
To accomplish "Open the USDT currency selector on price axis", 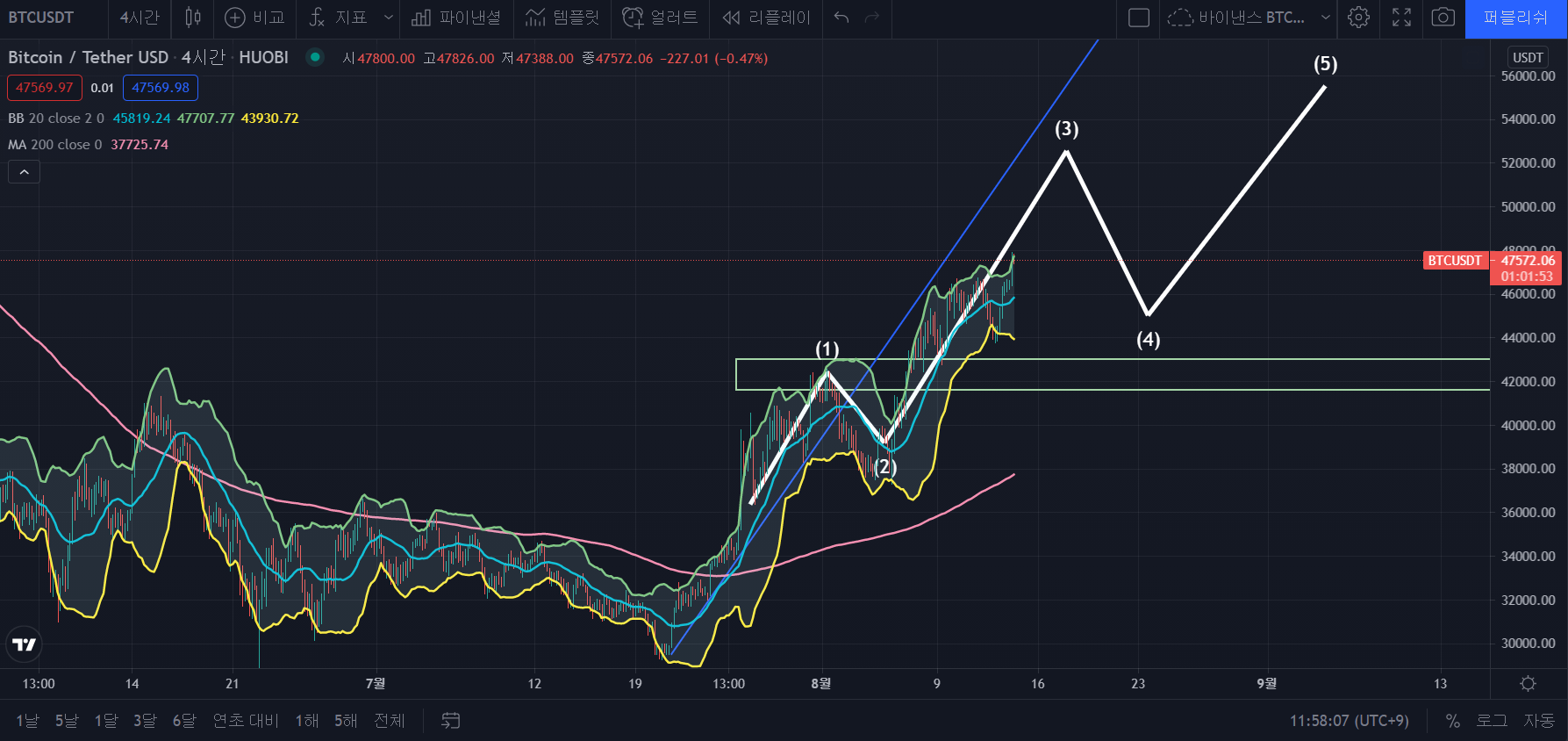I will pyautogui.click(x=1528, y=57).
